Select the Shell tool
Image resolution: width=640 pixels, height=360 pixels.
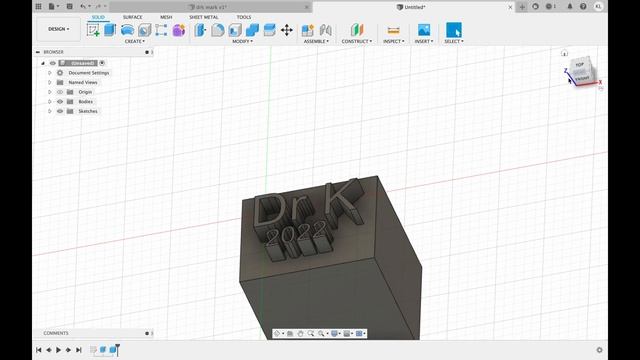point(235,30)
